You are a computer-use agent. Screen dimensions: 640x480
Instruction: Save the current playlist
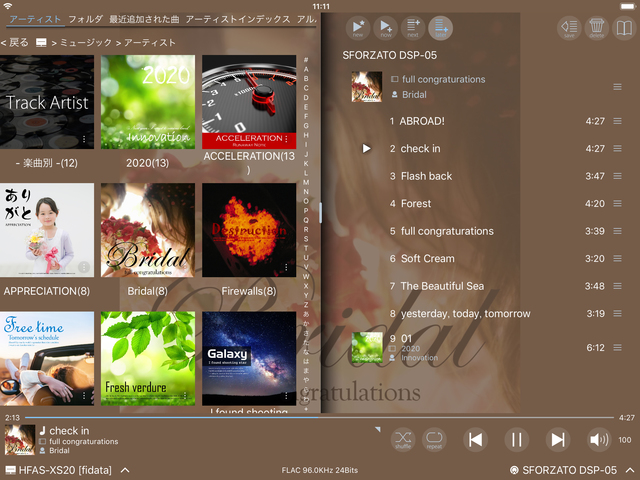[568, 28]
